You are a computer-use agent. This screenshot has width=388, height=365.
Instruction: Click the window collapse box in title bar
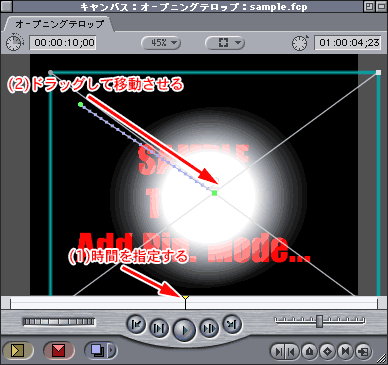click(381, 6)
